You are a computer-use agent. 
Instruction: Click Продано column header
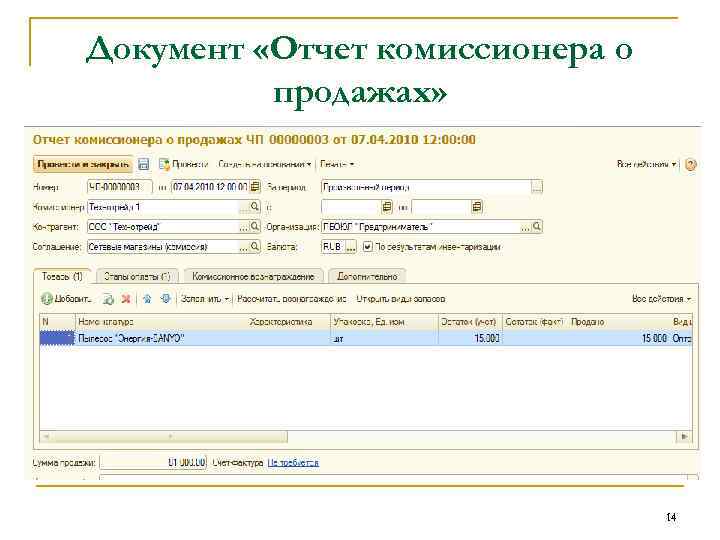tap(619, 322)
